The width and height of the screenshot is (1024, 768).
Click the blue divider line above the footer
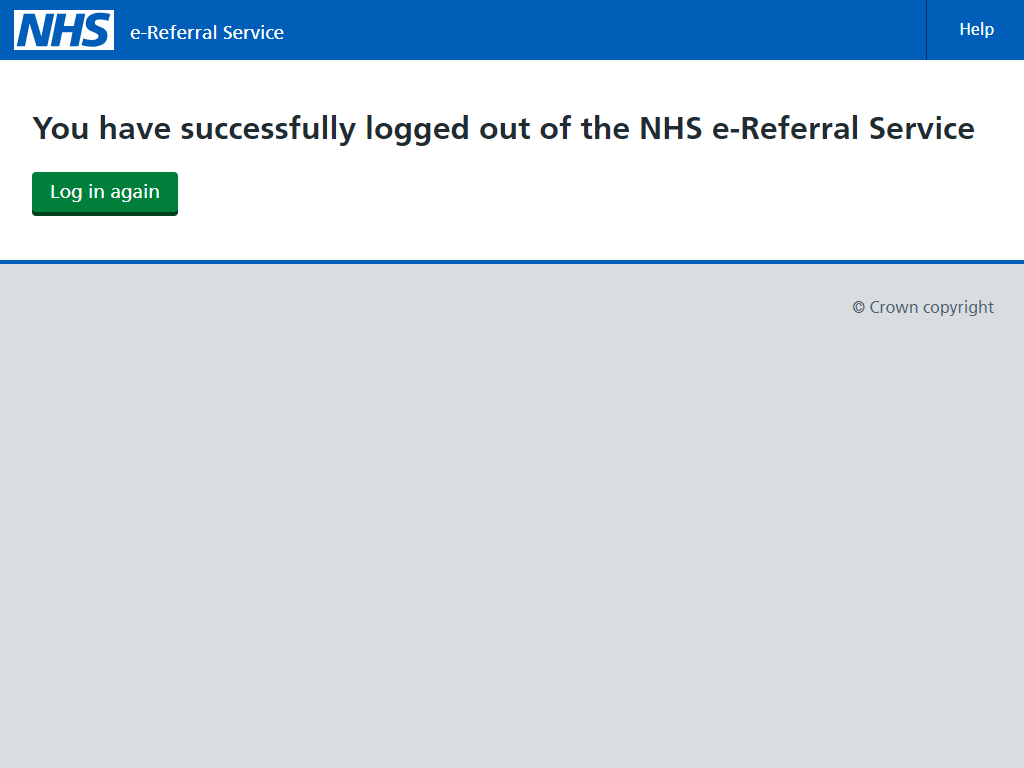coord(512,262)
